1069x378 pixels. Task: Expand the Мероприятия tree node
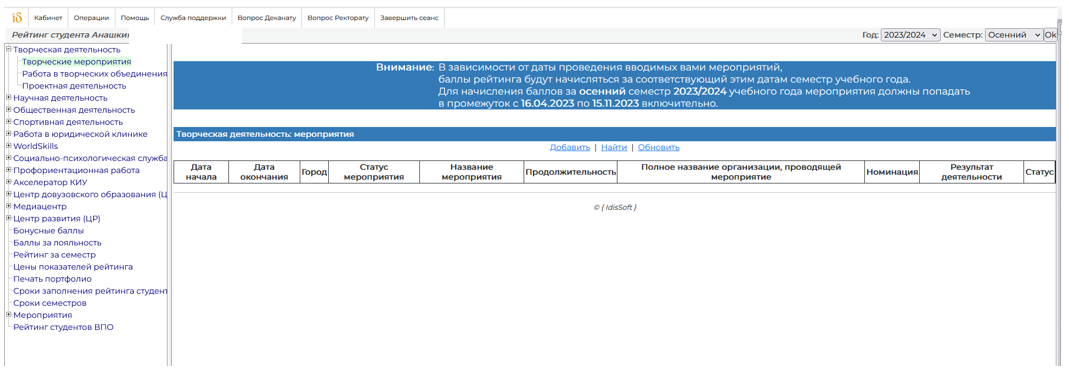[x=8, y=315]
